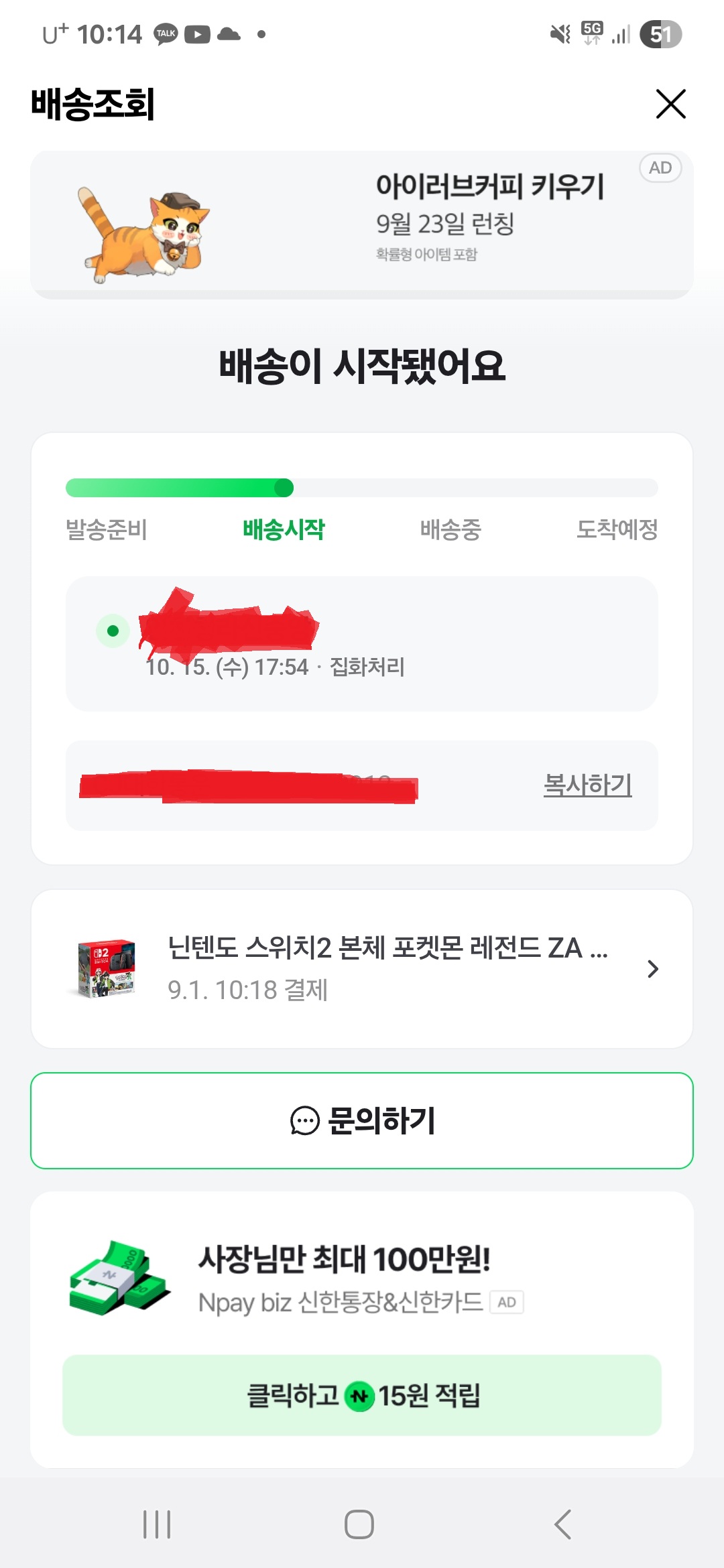724x1568 pixels.
Task: Close the 배송조회 page with X
Action: 670,104
